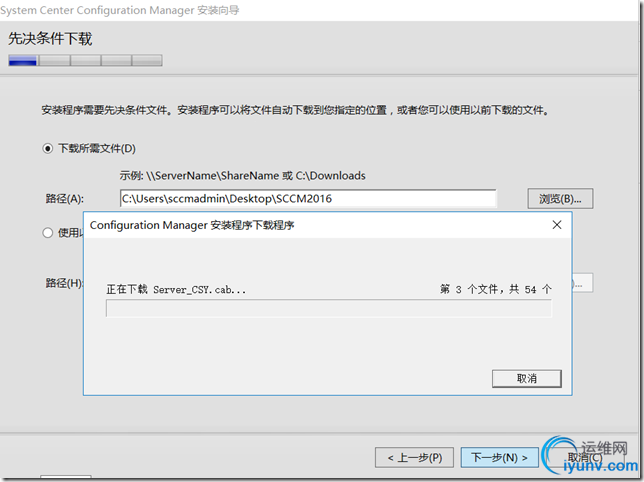Click the wizard step progress indicator
The width and height of the screenshot is (644, 482).
pyautogui.click(x=85, y=60)
